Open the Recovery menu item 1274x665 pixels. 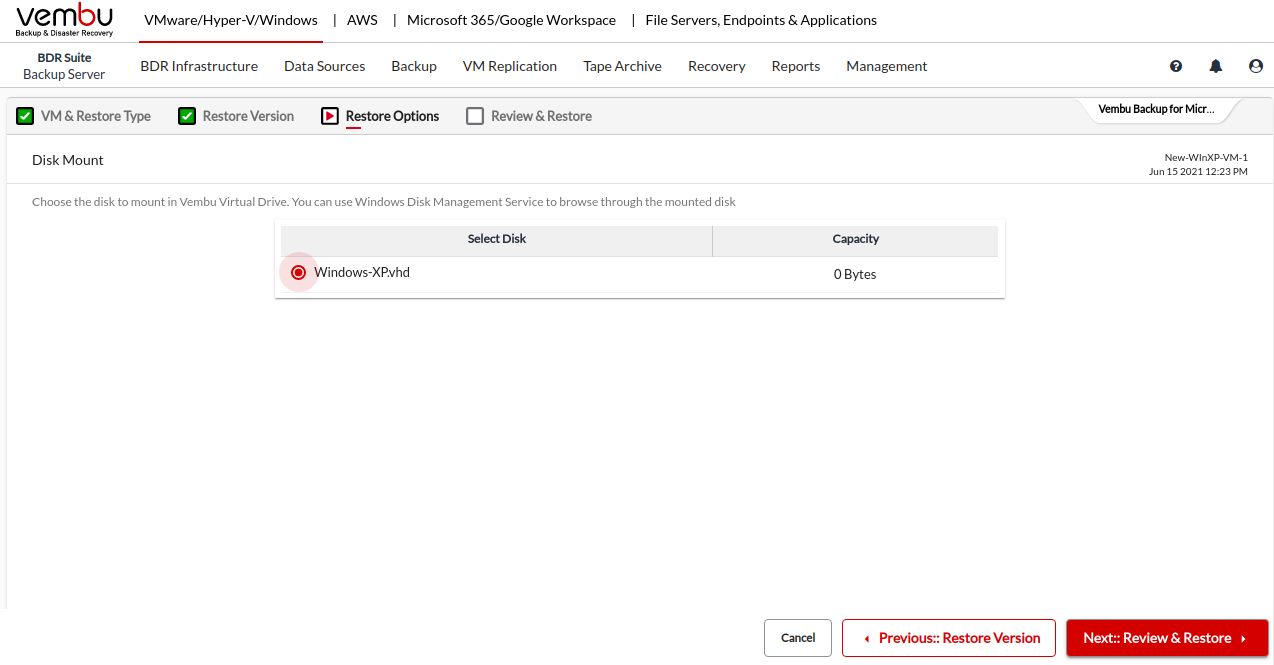click(716, 66)
